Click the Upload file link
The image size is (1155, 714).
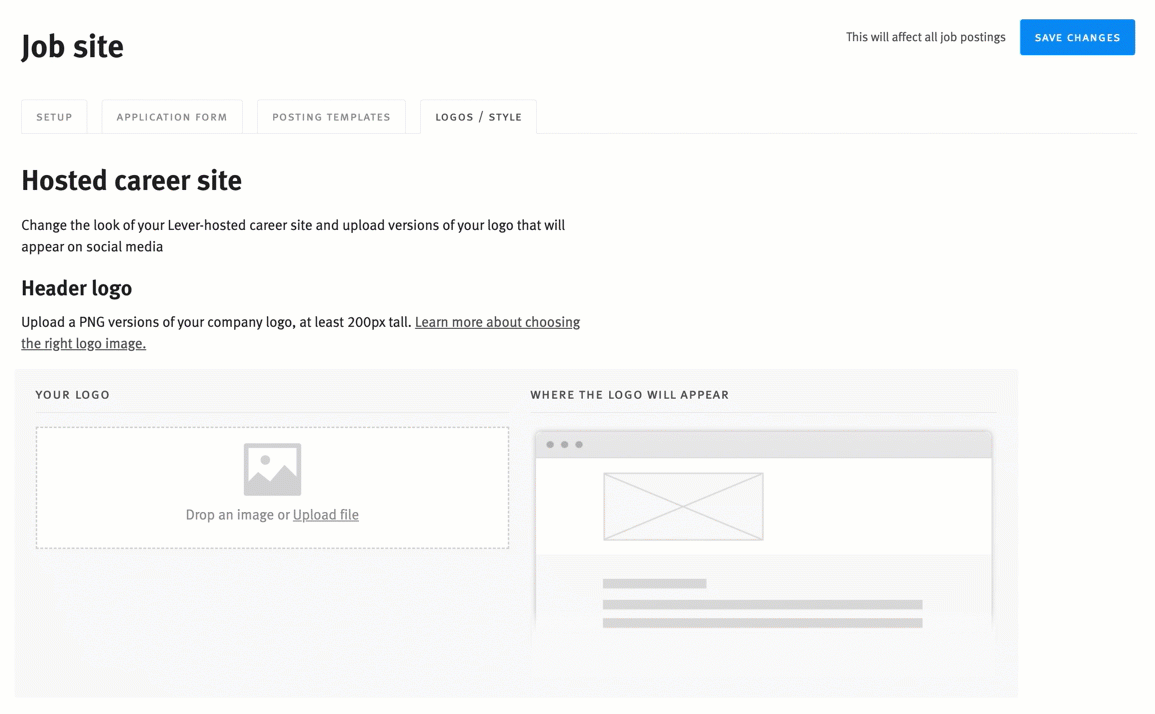(x=325, y=514)
